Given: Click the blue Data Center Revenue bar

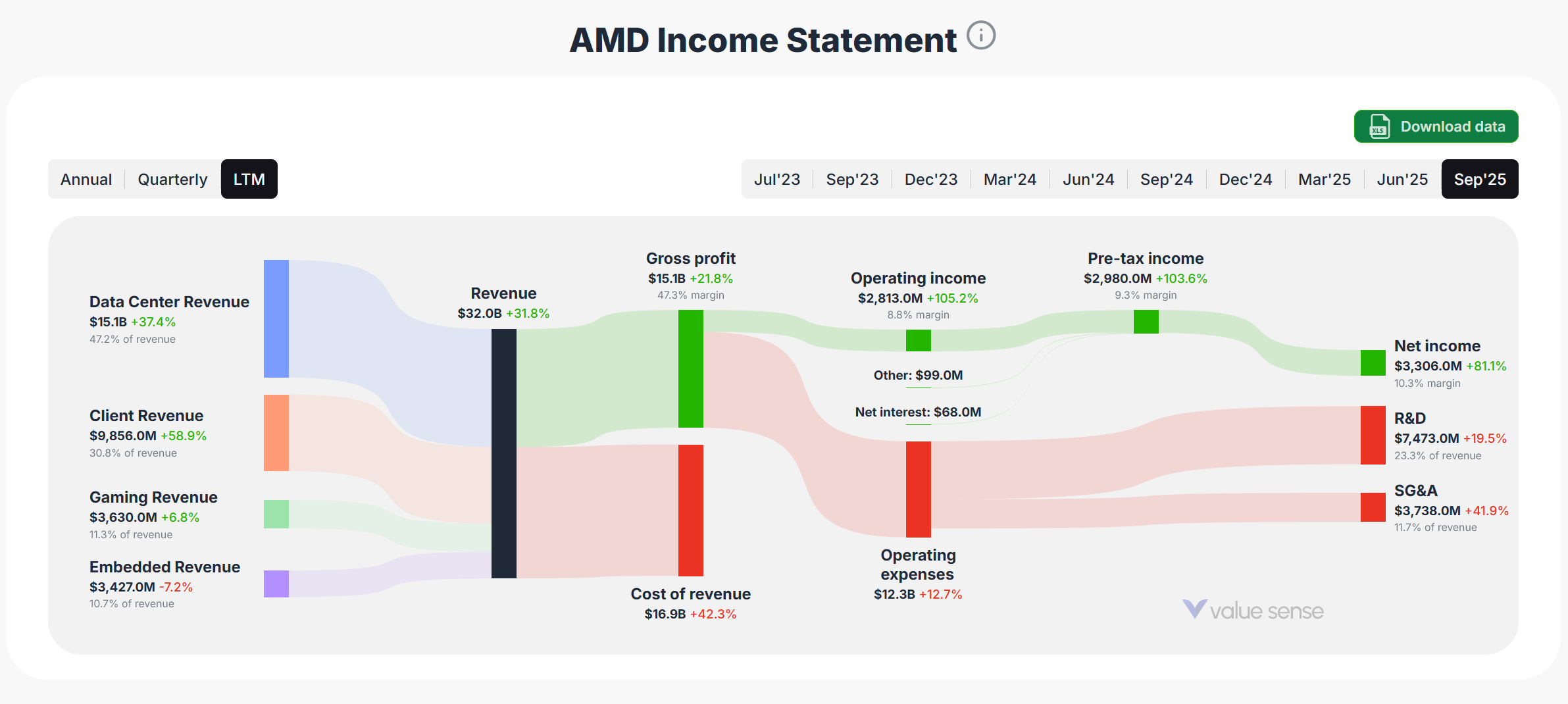Looking at the screenshot, I should click(276, 318).
